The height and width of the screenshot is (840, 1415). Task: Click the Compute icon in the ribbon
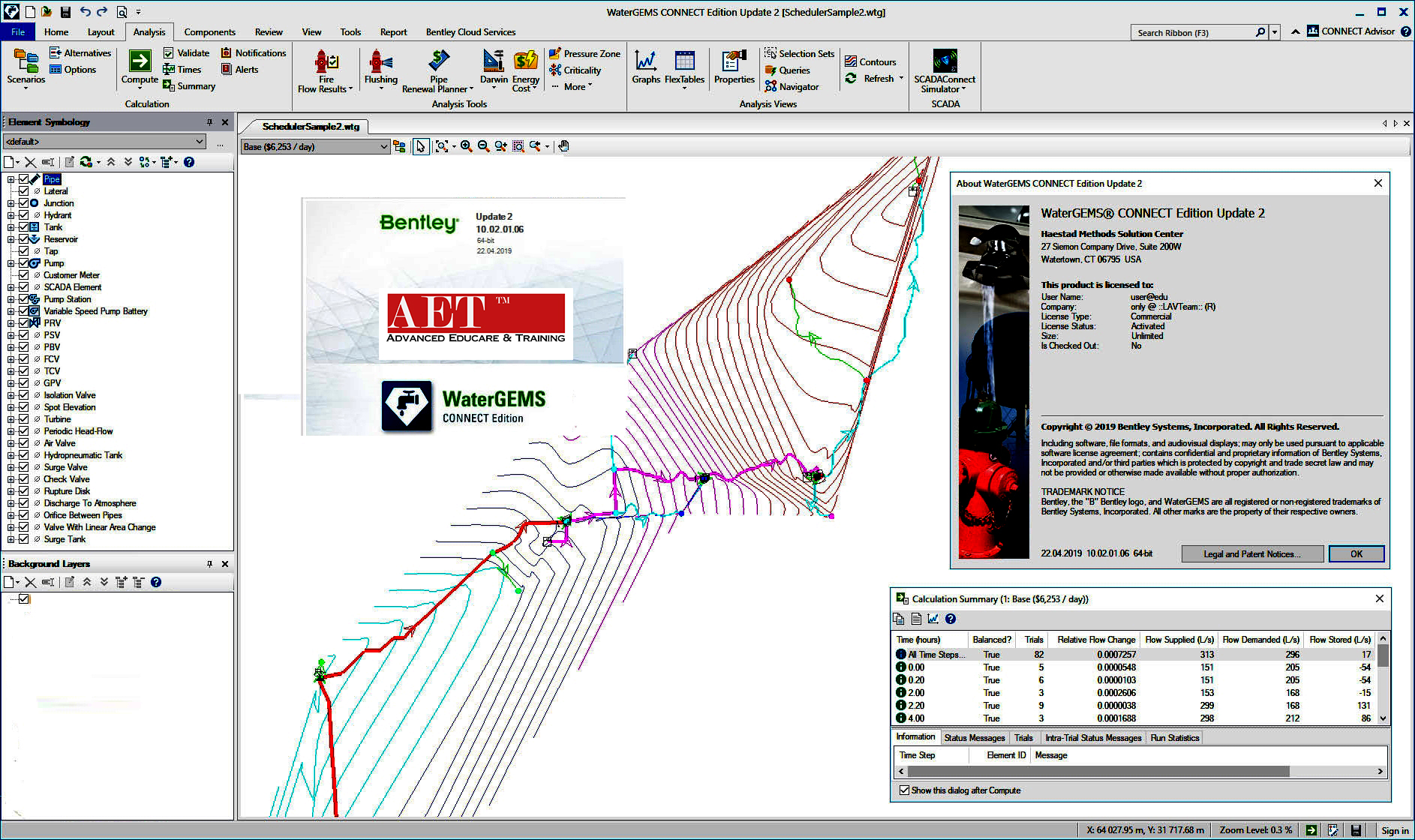click(x=140, y=61)
